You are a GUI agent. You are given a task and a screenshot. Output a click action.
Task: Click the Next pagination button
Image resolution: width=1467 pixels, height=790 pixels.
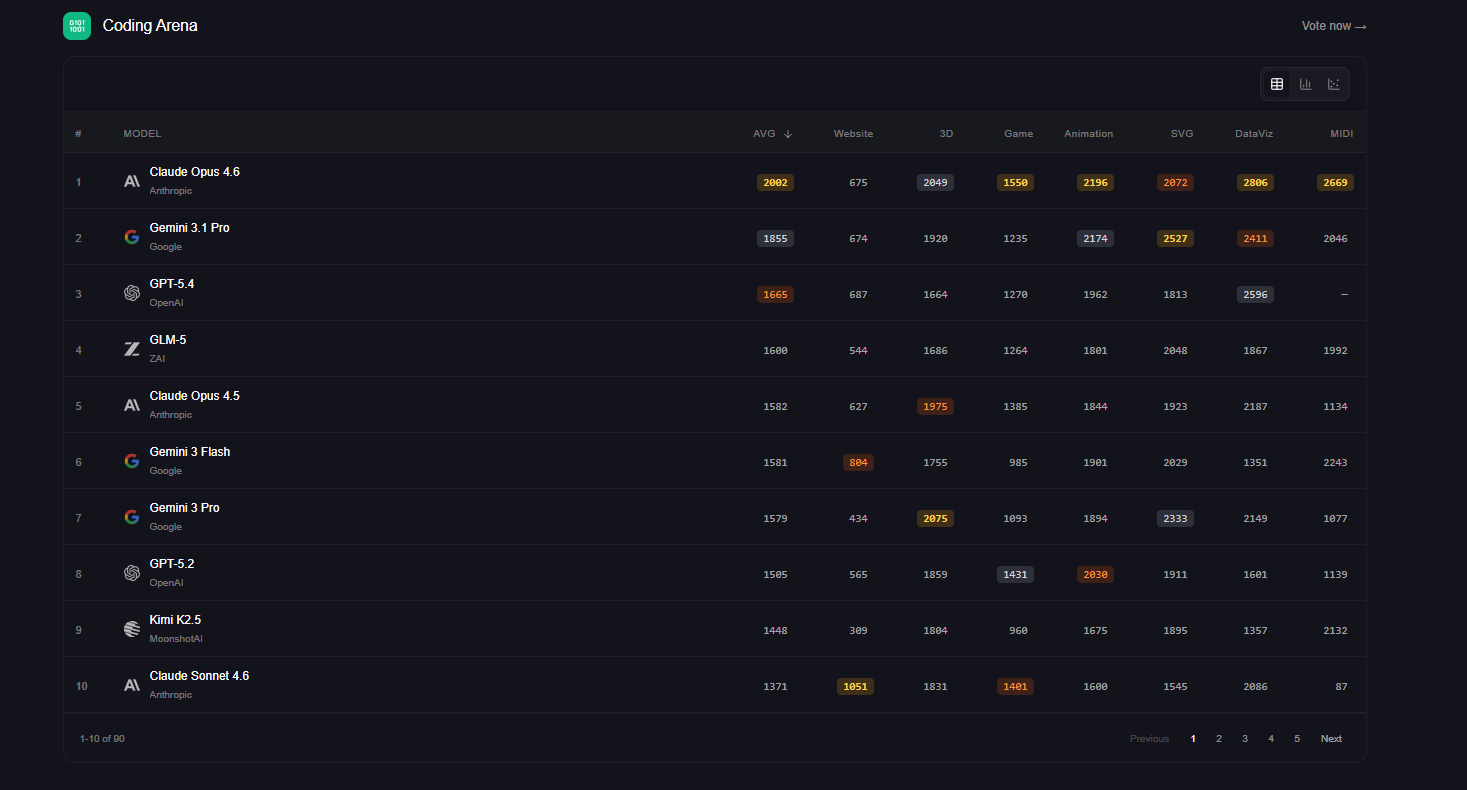[1331, 739]
